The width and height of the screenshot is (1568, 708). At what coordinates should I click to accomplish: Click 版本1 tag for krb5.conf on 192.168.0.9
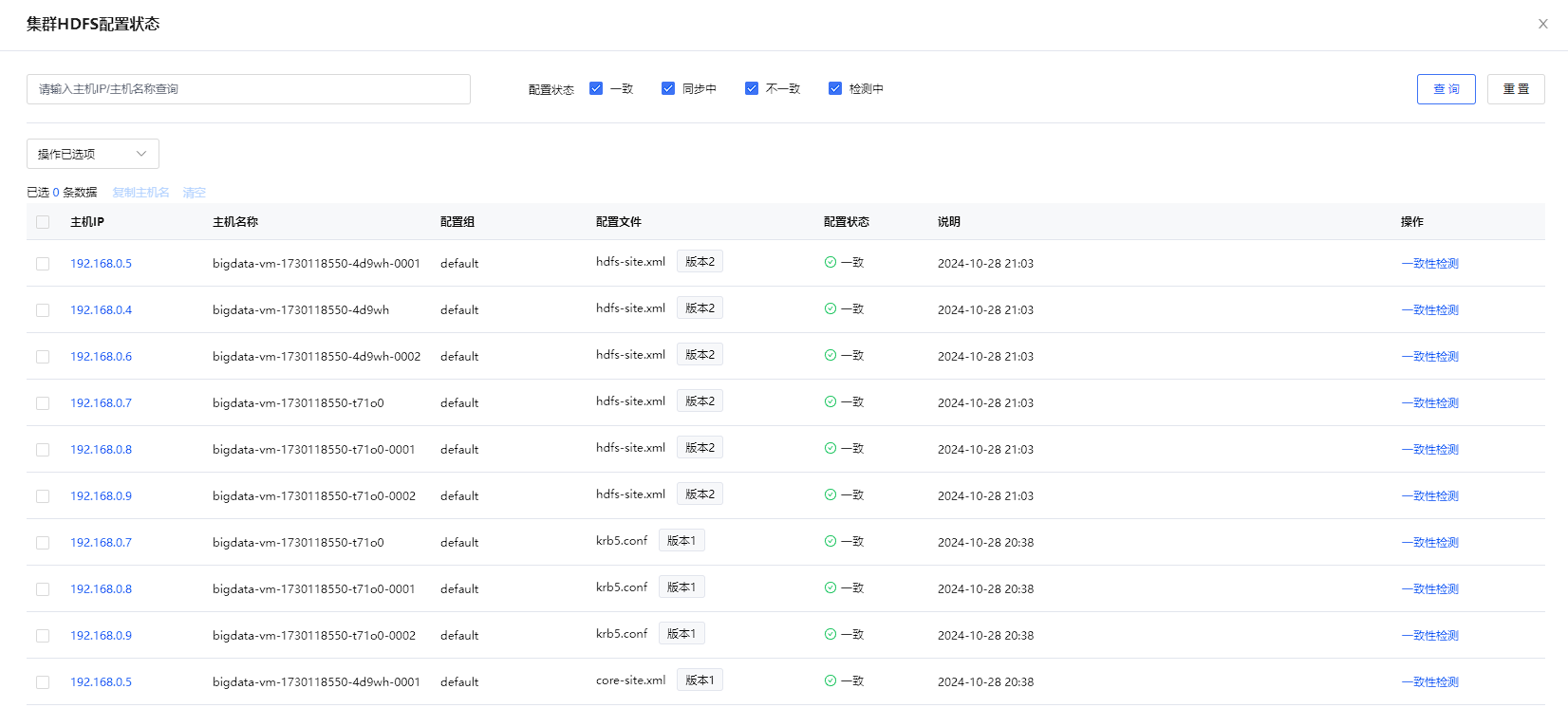pos(681,634)
